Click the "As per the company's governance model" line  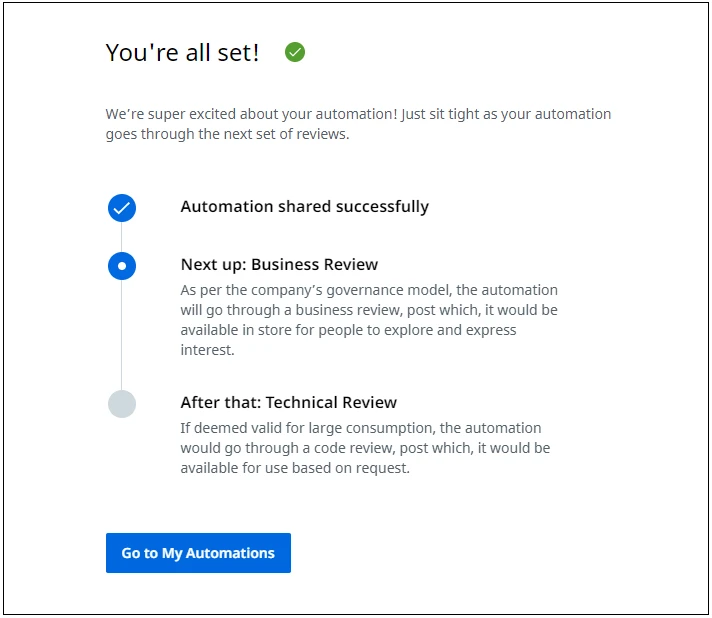[x=369, y=290]
